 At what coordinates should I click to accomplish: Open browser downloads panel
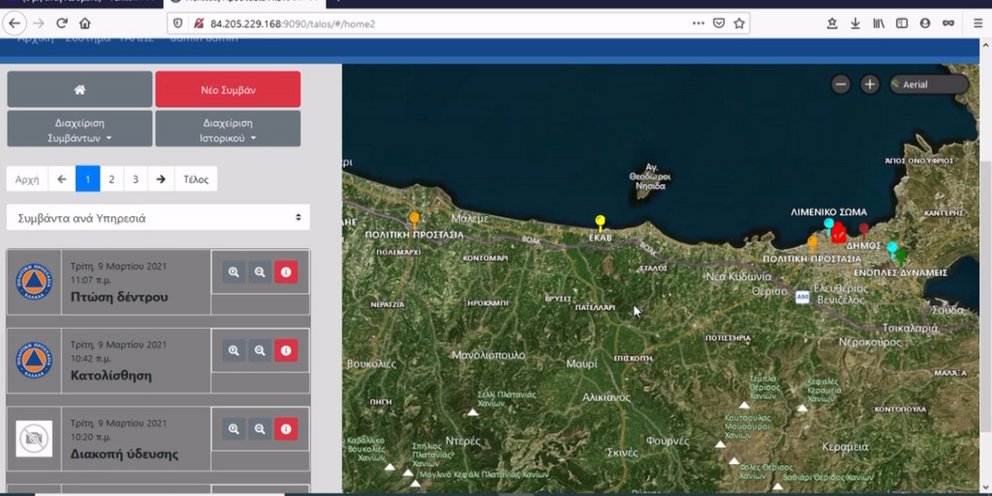coord(855,23)
